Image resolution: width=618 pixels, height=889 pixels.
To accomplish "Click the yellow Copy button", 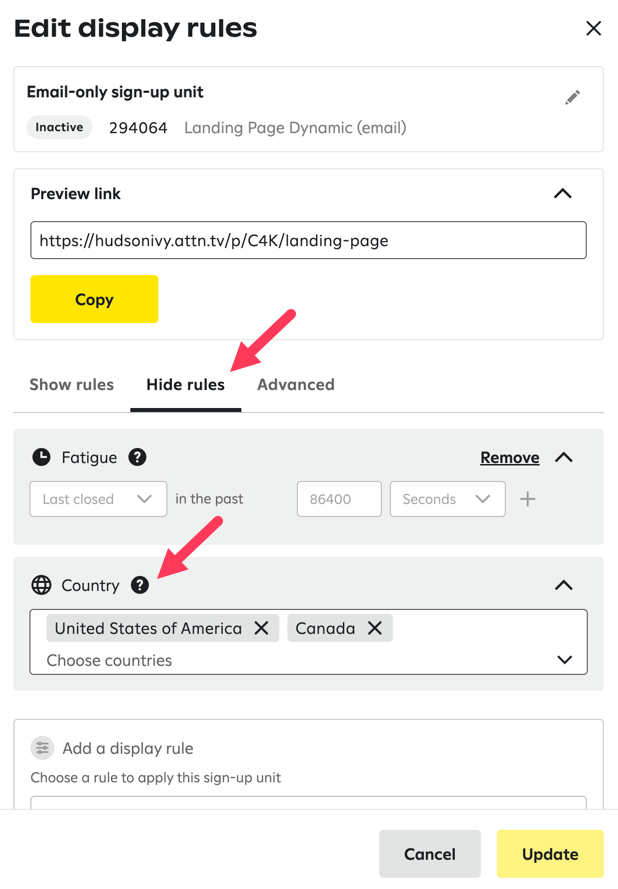I will 94,299.
